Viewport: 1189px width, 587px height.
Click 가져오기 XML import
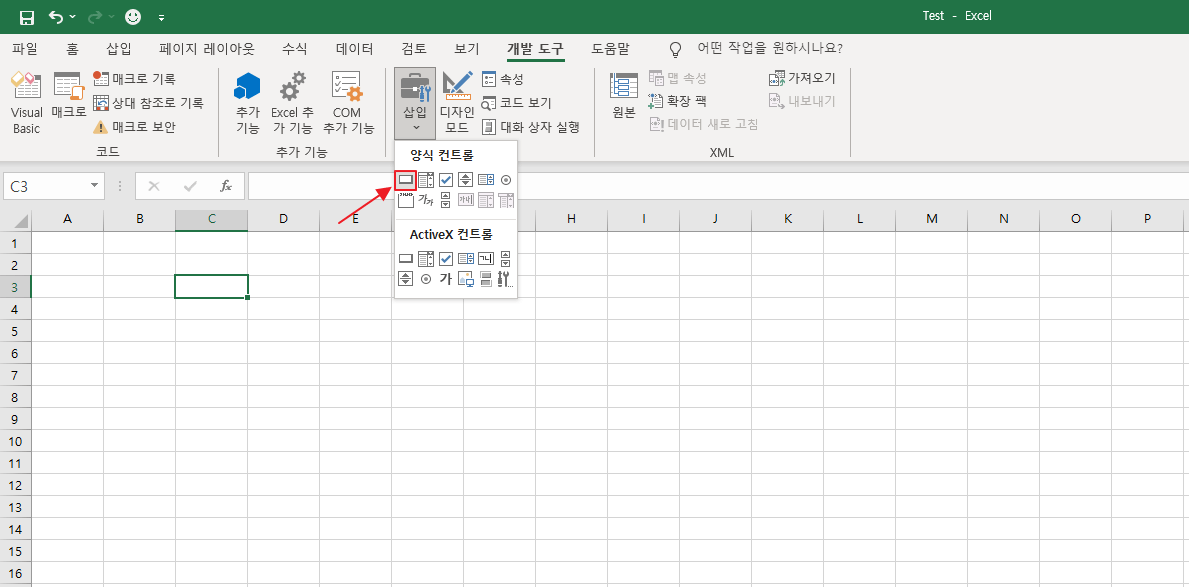pos(802,78)
